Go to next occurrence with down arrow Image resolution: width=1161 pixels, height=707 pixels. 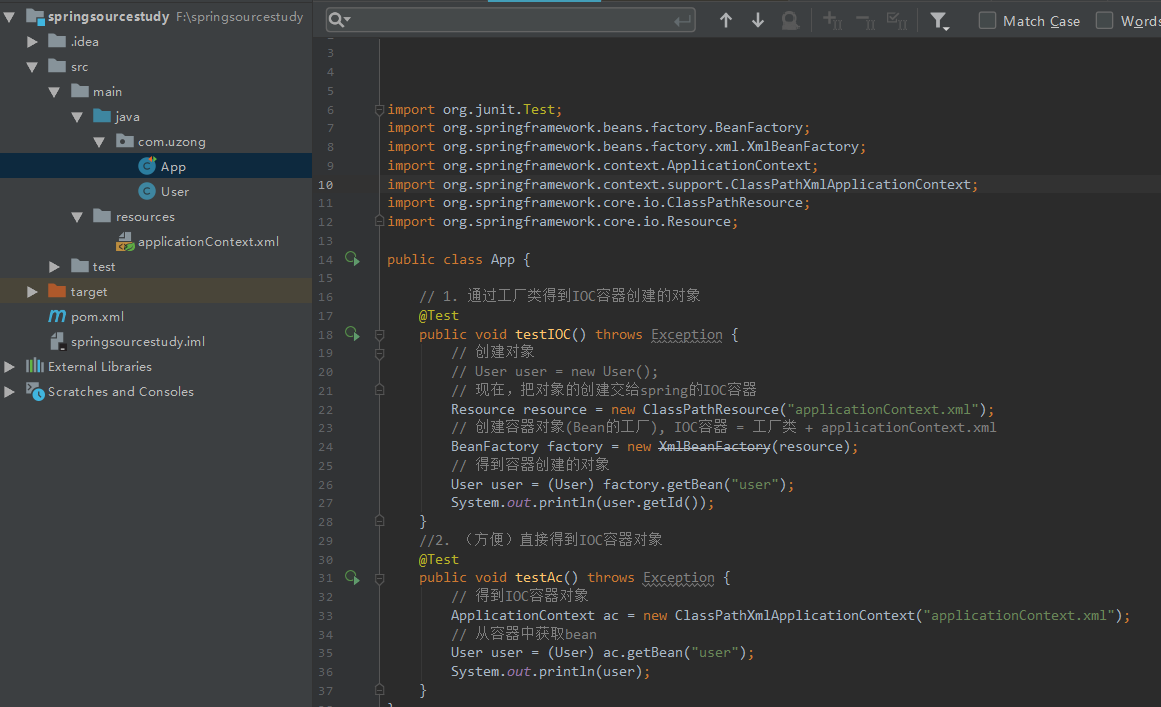[x=757, y=21]
